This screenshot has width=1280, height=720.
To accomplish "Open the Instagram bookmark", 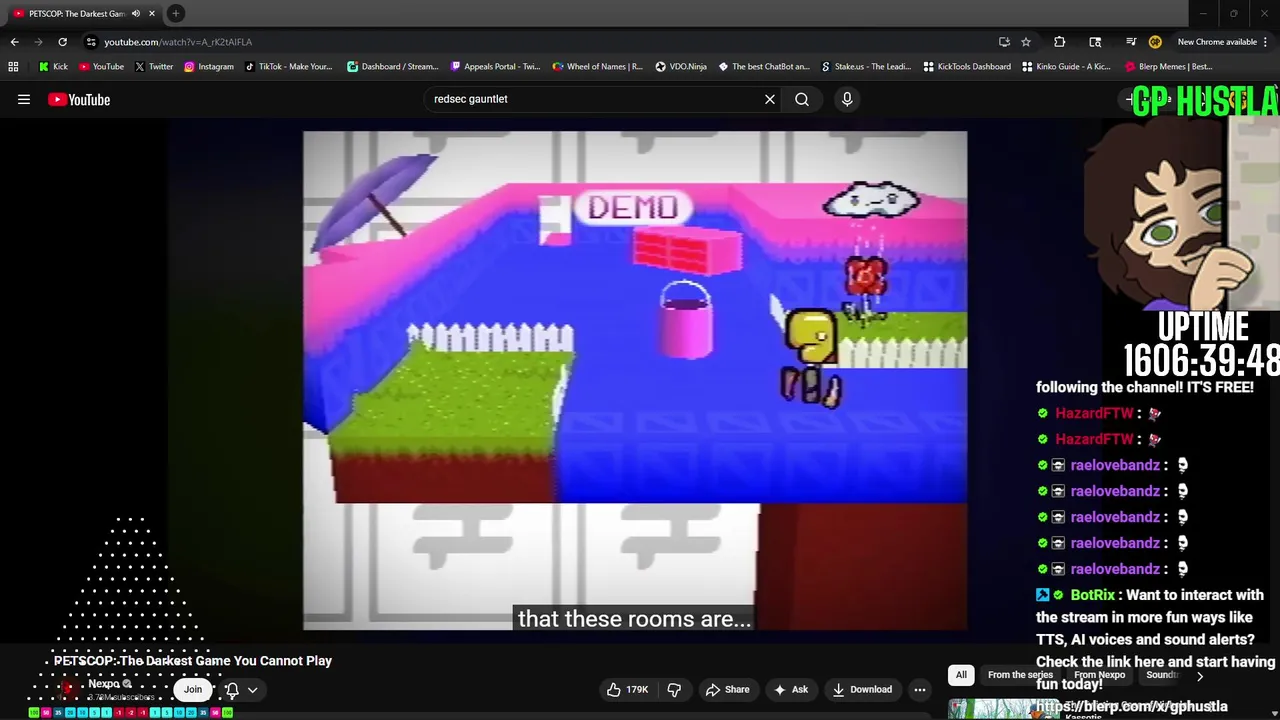I will pyautogui.click(x=208, y=66).
